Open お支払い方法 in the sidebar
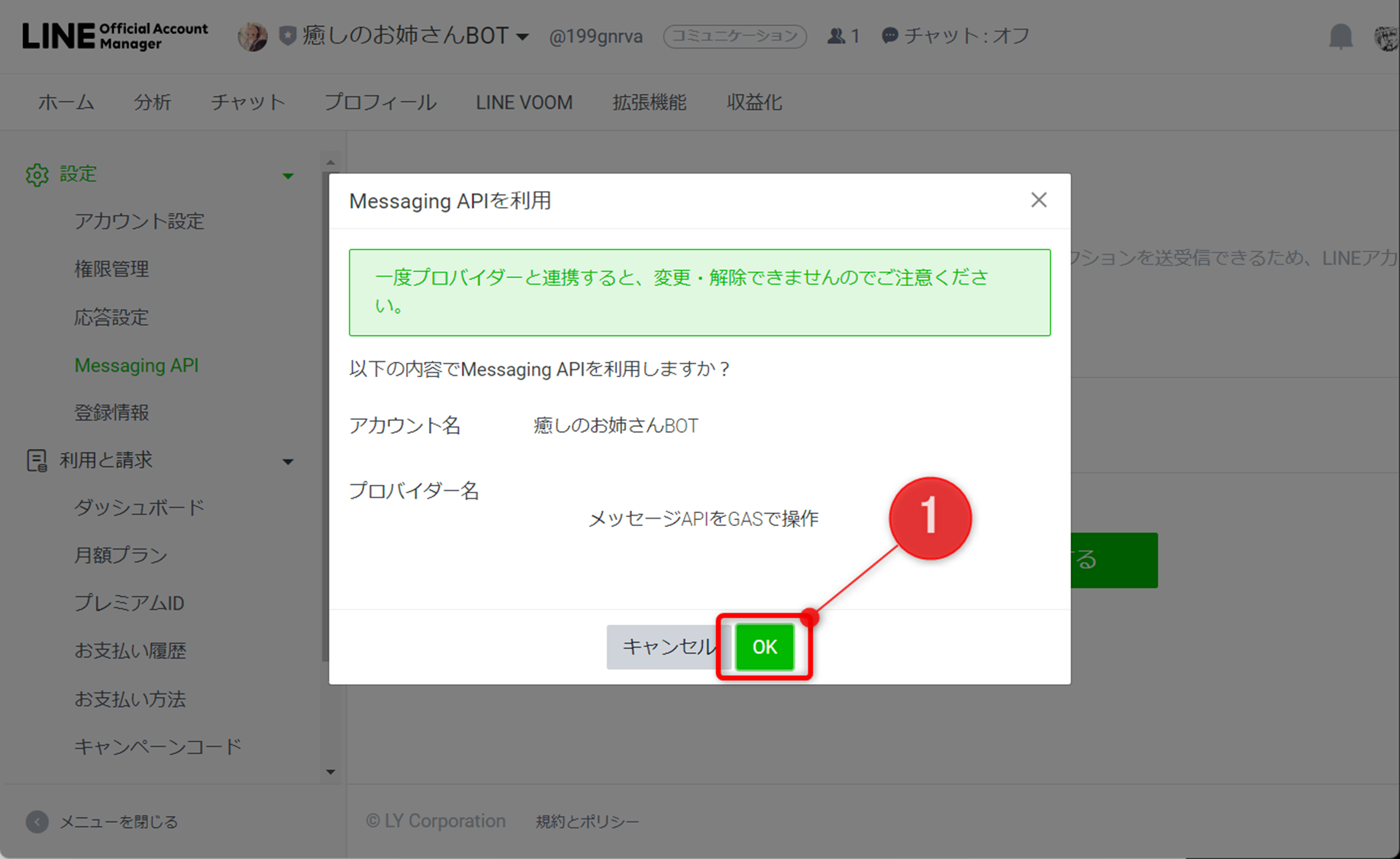 click(130, 699)
